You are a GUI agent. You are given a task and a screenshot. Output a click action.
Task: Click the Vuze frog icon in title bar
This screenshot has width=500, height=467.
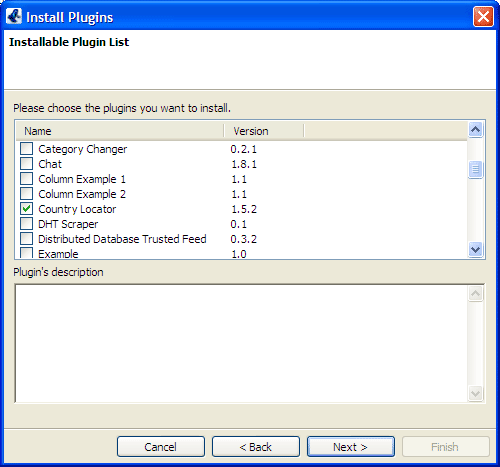(x=14, y=16)
